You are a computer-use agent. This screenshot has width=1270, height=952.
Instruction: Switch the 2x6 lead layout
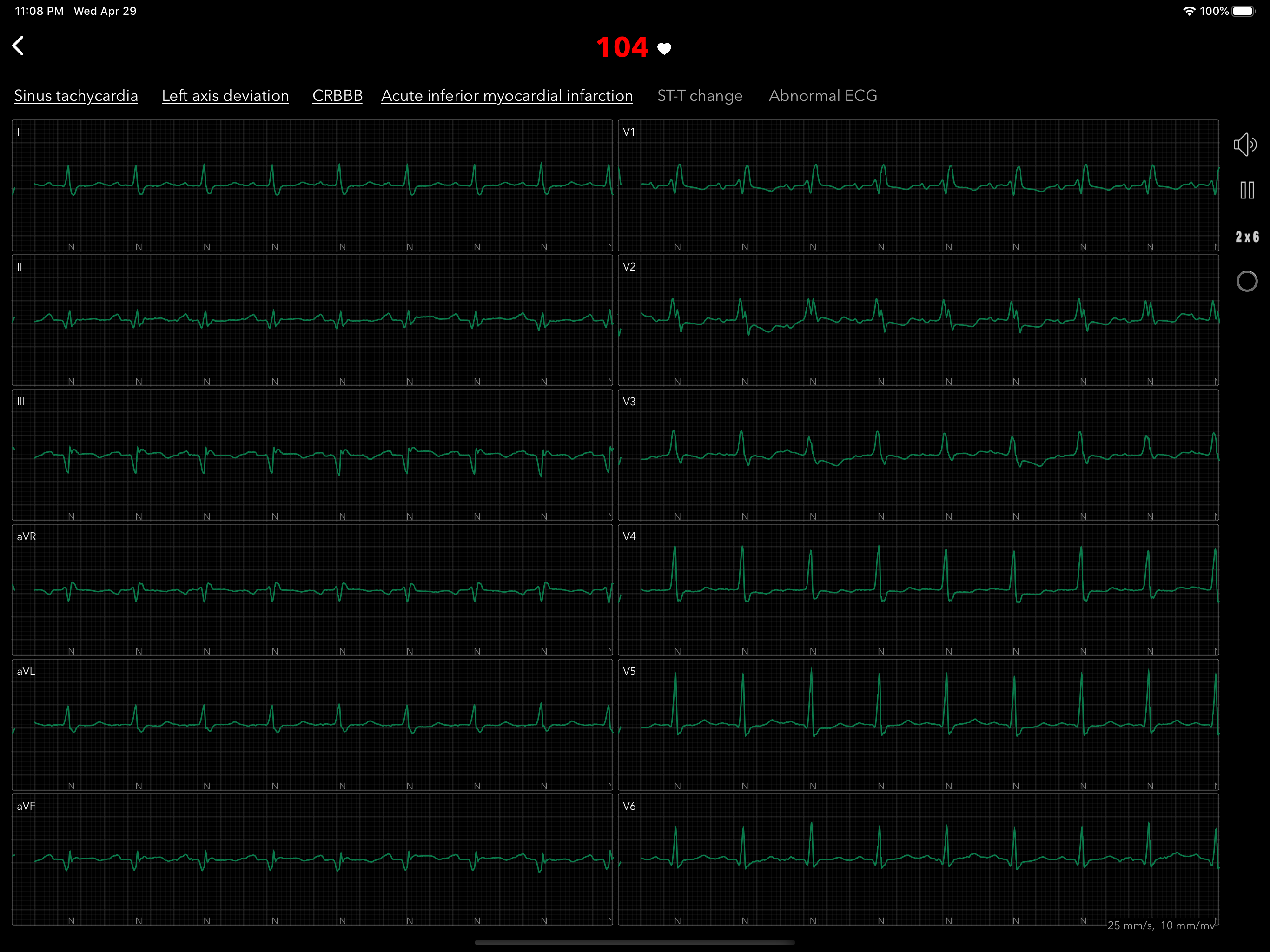pyautogui.click(x=1246, y=237)
